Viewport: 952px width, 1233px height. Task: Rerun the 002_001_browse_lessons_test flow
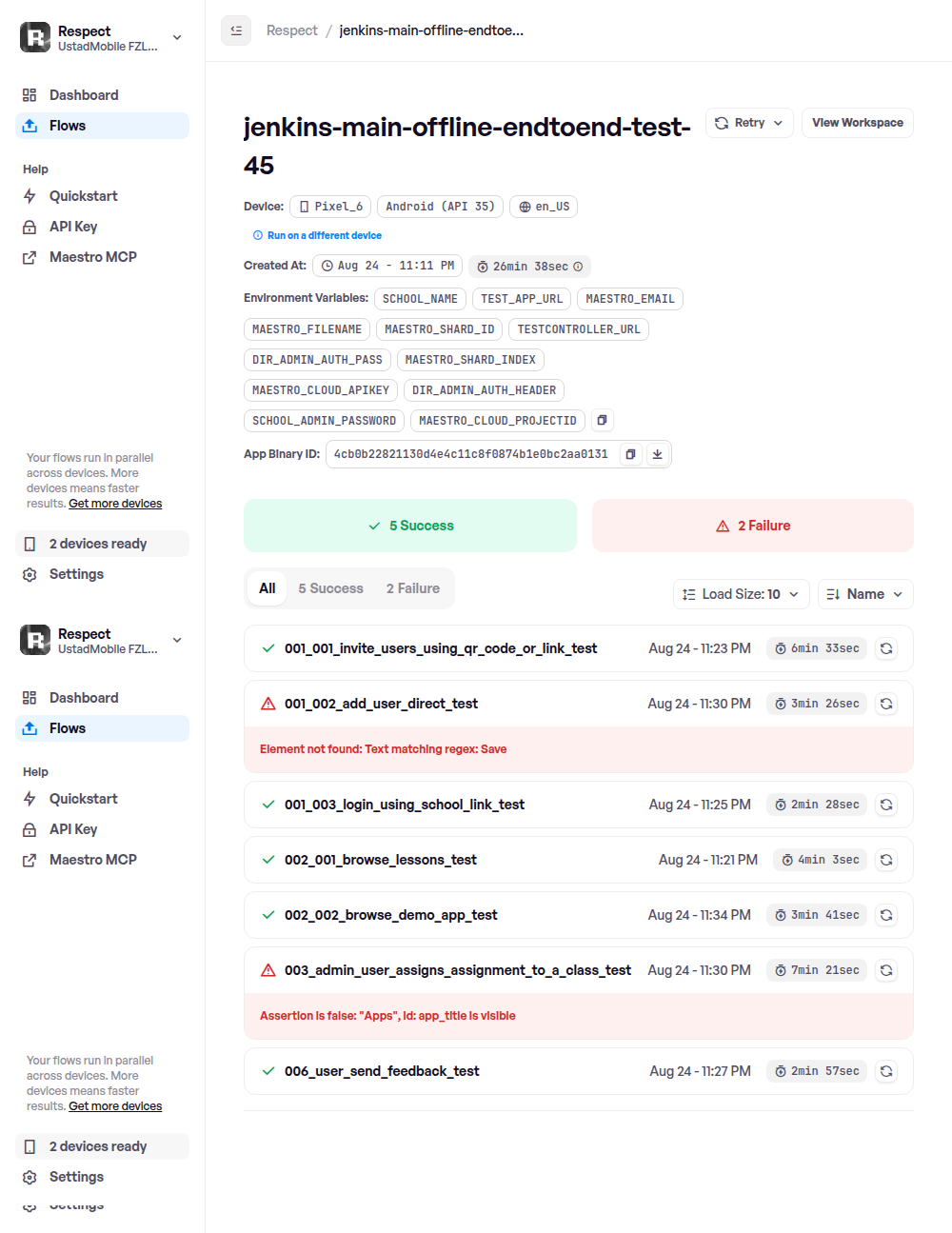tap(886, 860)
